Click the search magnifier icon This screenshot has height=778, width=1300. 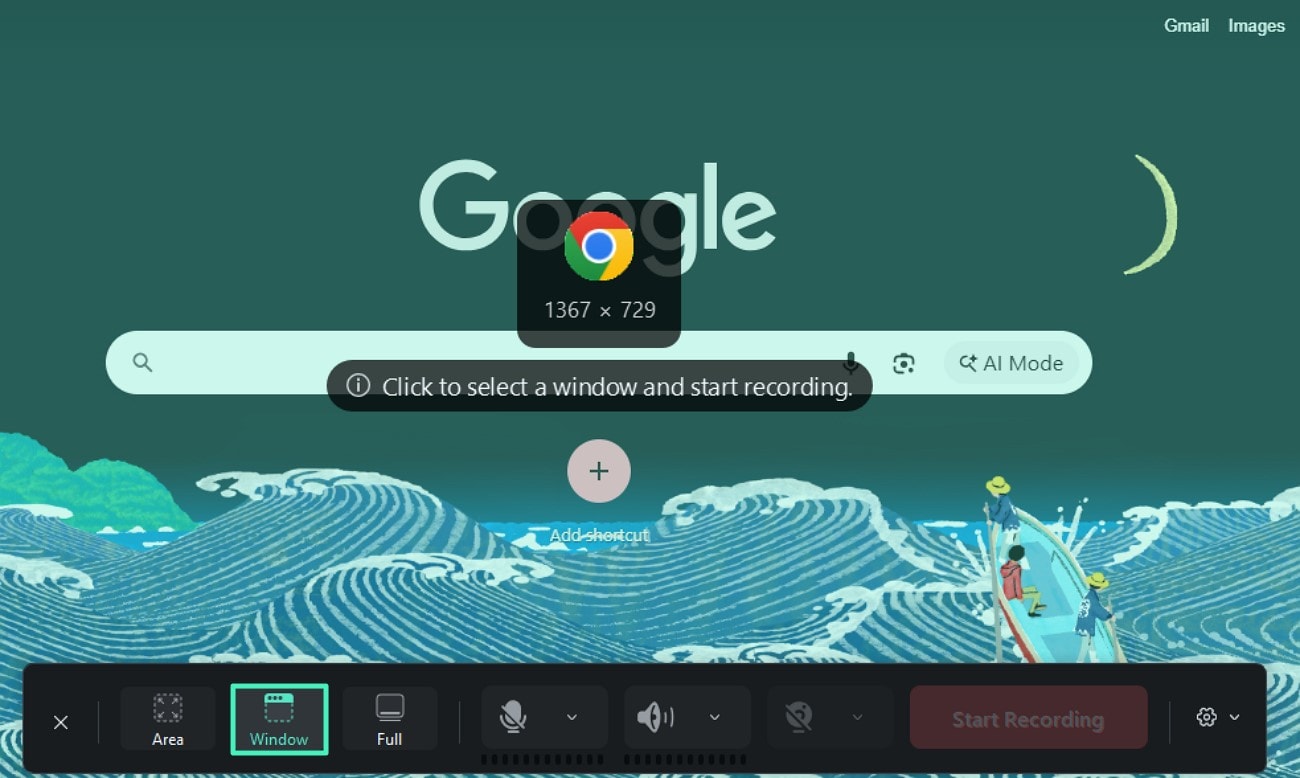coord(143,362)
